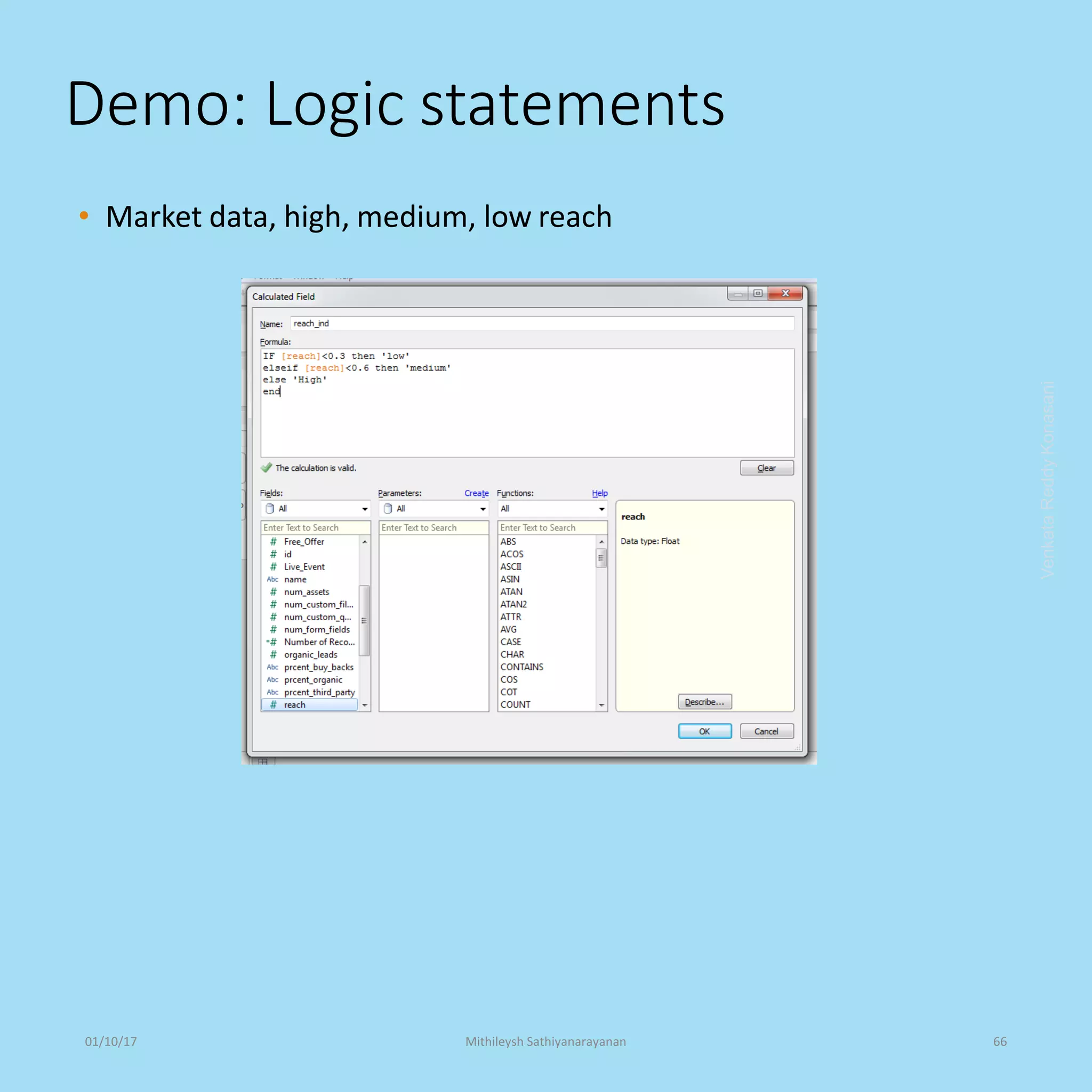Open the Fields All dropdown
1092x1092 pixels.
(x=316, y=509)
